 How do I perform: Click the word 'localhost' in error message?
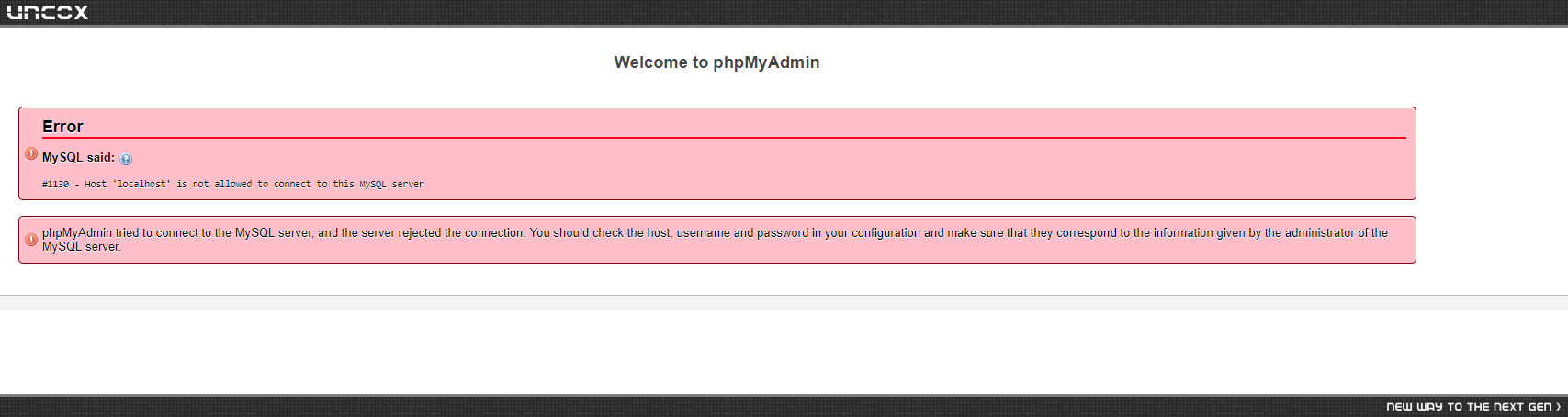pyautogui.click(x=141, y=185)
